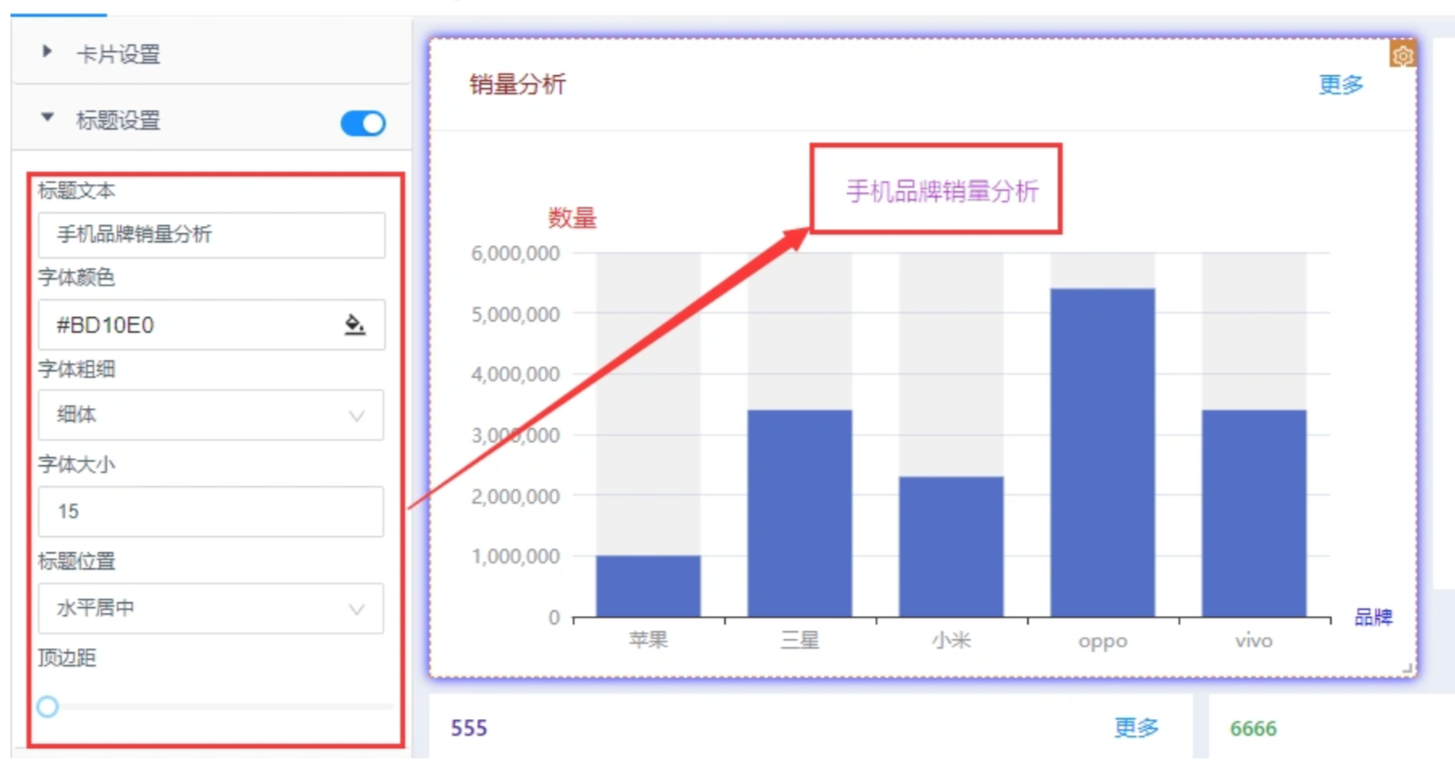Click the oppo category label on axis
1455x779 pixels.
1102,641
